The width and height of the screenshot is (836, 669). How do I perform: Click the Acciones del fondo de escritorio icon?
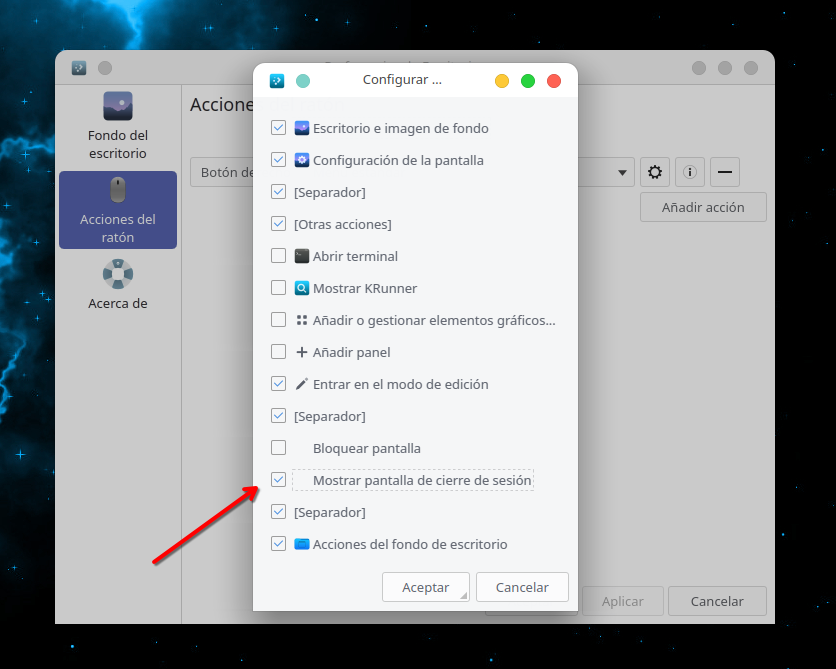click(x=302, y=544)
